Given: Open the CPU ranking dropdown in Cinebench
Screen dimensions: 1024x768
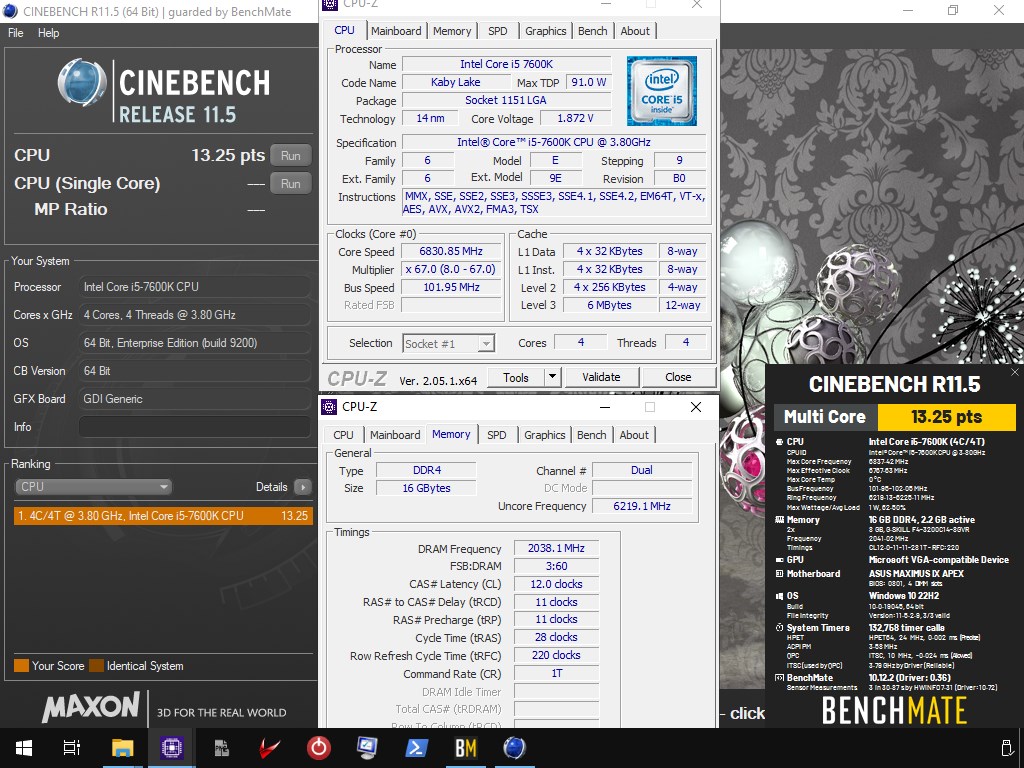Looking at the screenshot, I should (x=93, y=487).
